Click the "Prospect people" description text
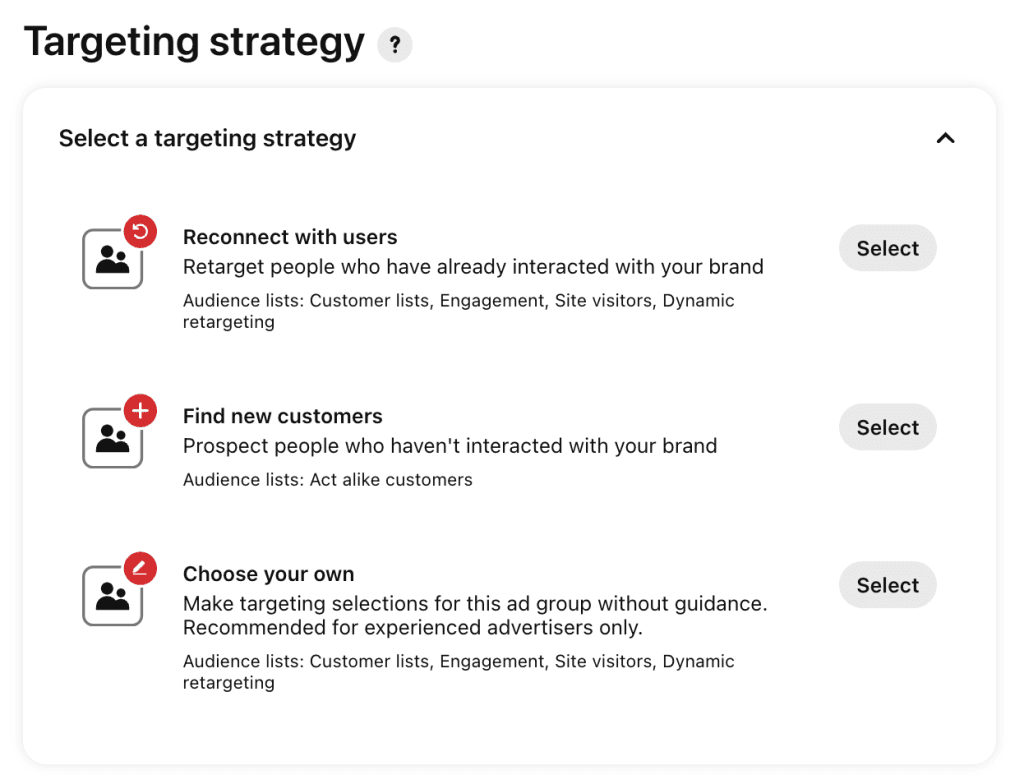This screenshot has height=784, width=1024. point(450,446)
